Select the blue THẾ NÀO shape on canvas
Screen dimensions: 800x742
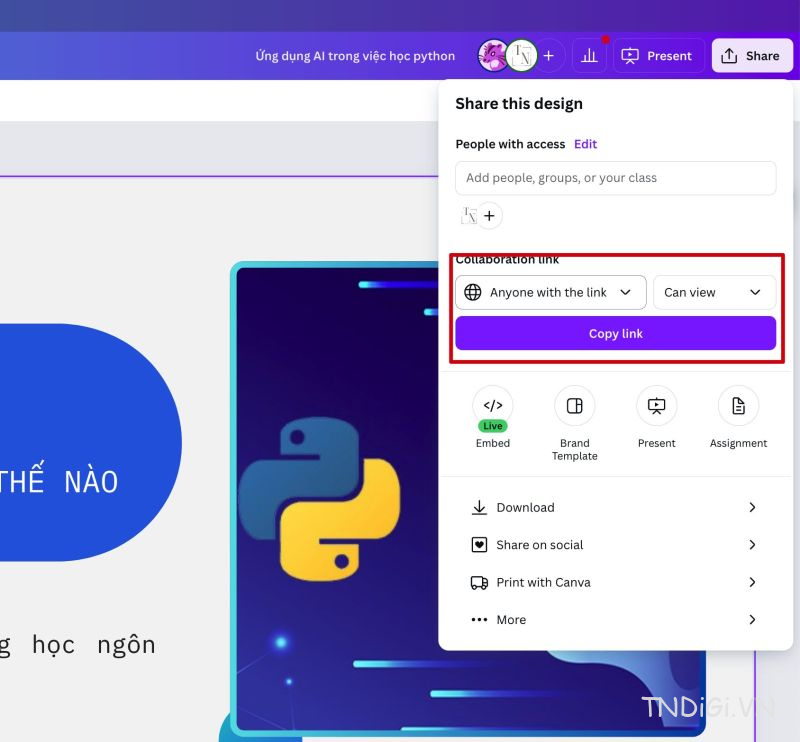click(x=91, y=442)
